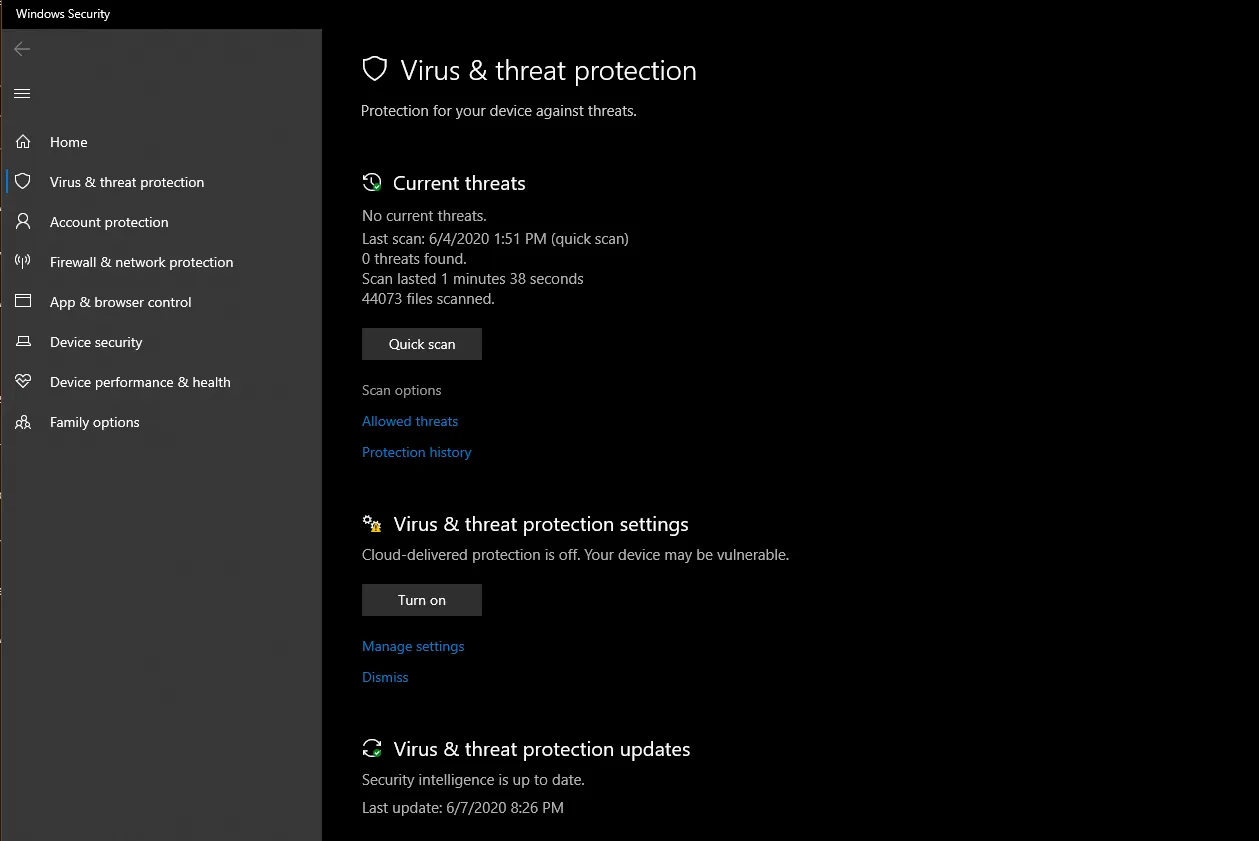Select Device performance & health
This screenshot has width=1259, height=841.
(x=140, y=382)
